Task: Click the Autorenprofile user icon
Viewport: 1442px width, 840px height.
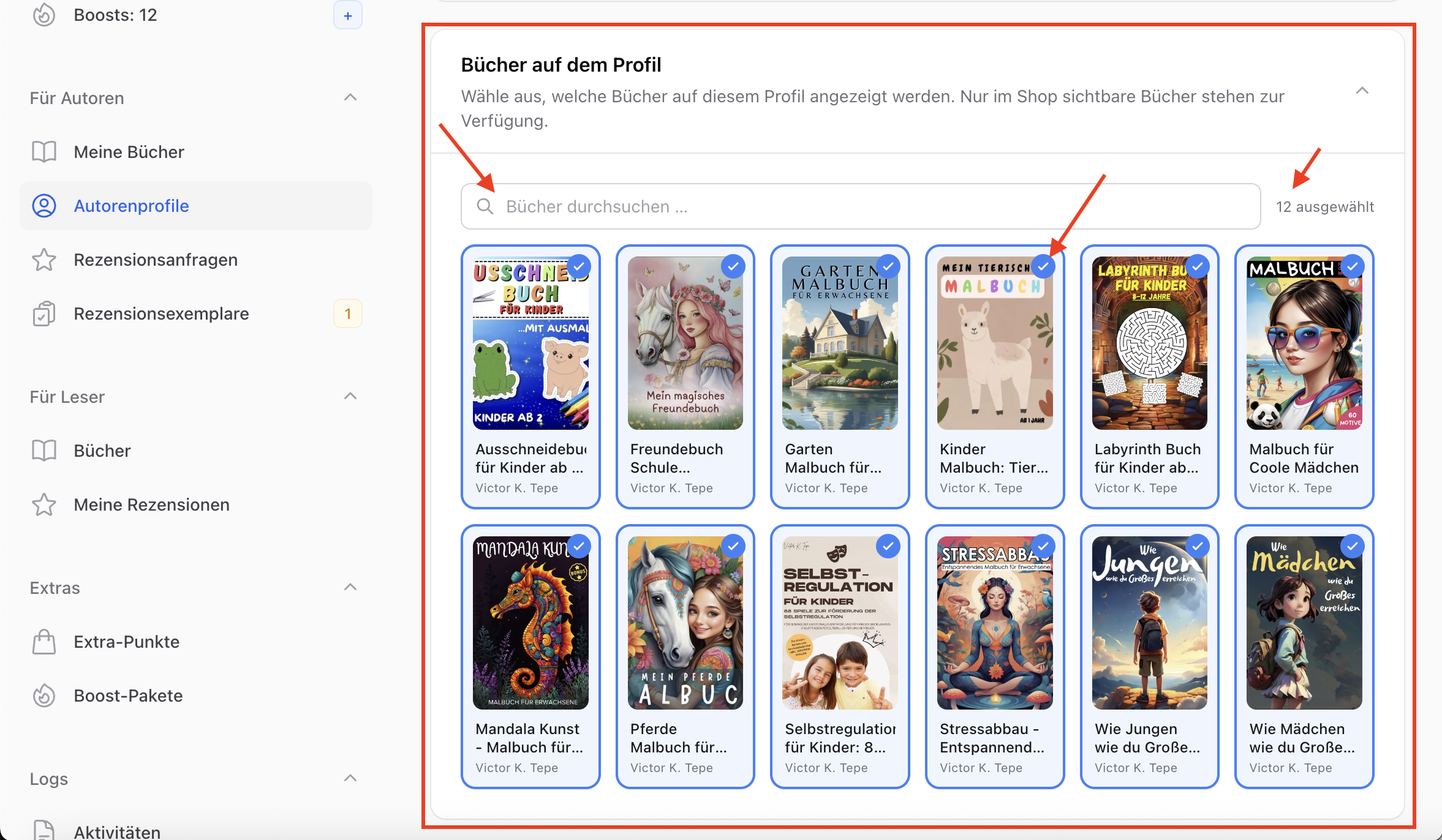Action: [x=44, y=206]
